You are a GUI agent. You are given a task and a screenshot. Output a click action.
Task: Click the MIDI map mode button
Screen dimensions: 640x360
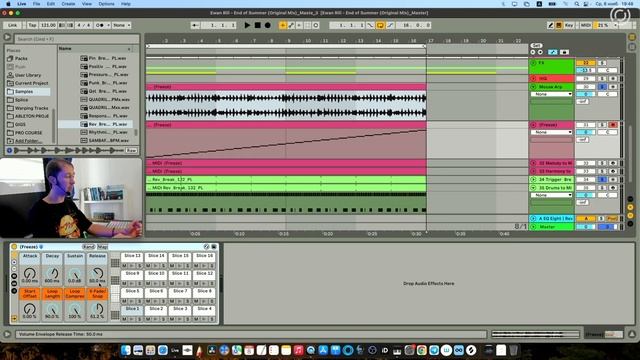(585, 25)
